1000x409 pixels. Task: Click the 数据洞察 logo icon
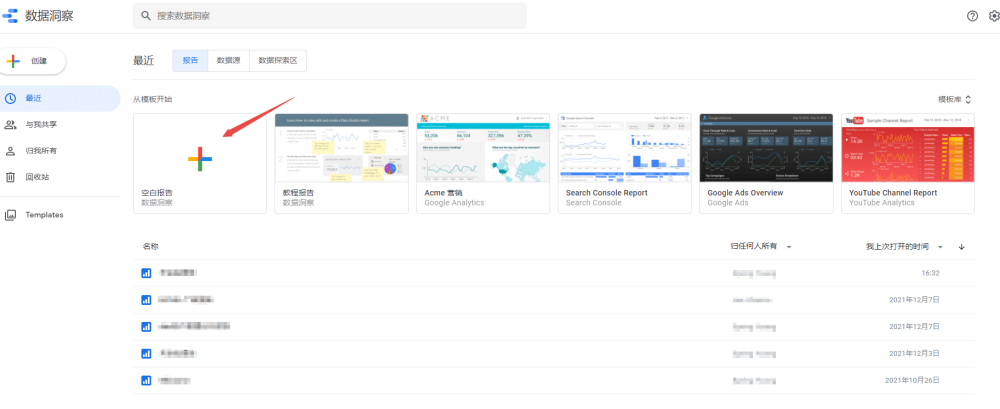point(12,16)
